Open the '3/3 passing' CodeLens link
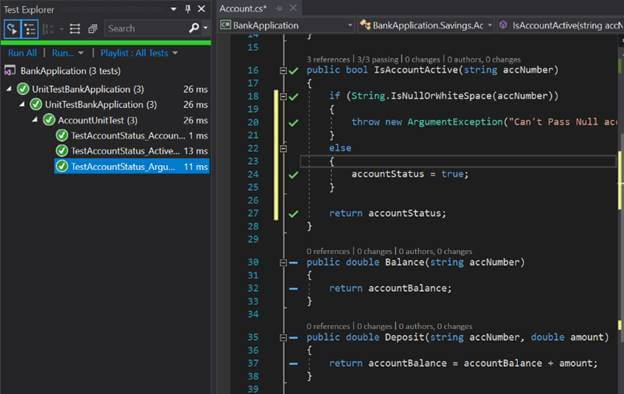624x394 pixels. click(378, 59)
